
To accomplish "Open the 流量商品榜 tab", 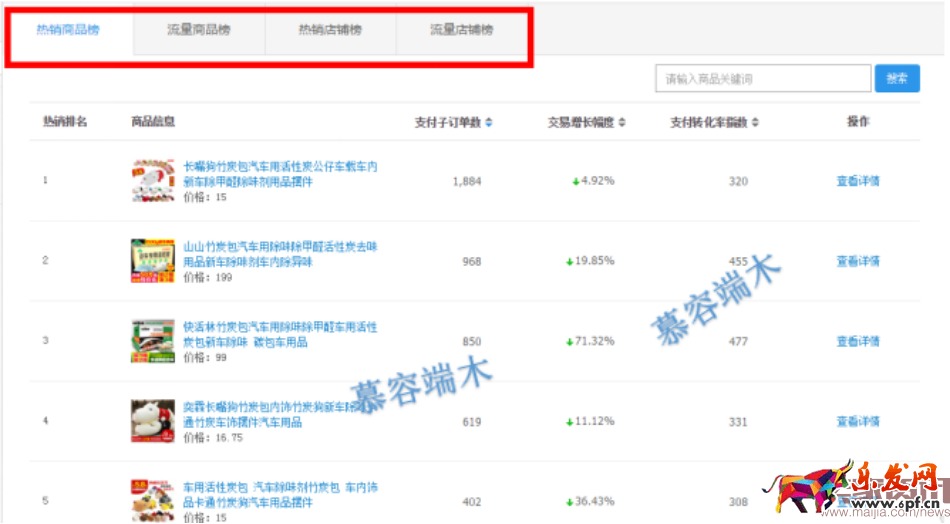I will [x=198, y=30].
